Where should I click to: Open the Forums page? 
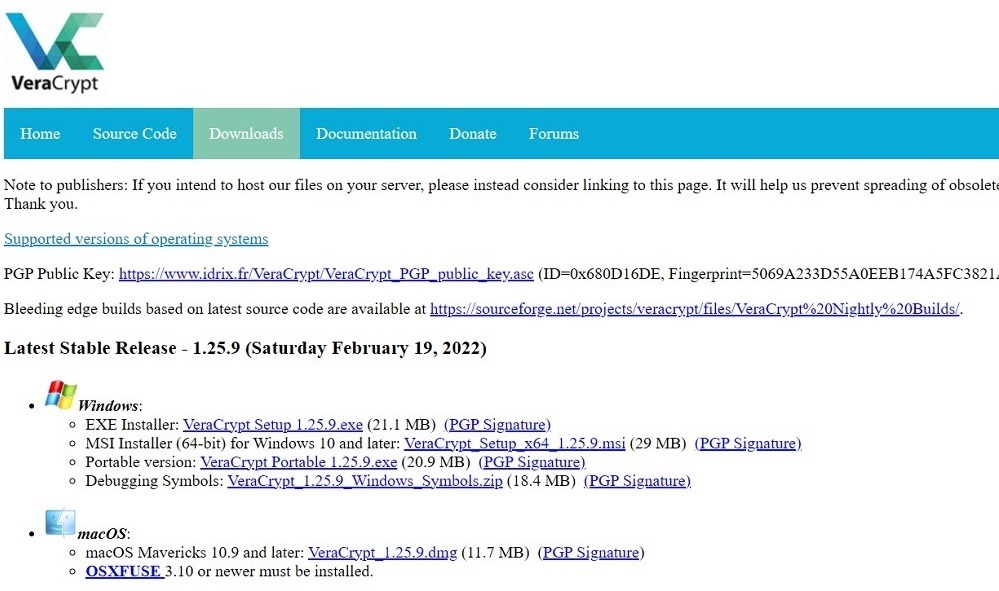[x=553, y=133]
